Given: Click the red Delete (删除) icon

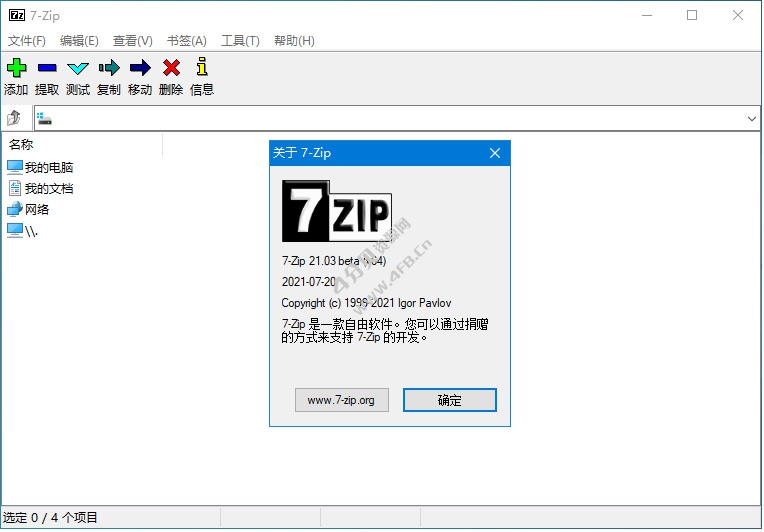Looking at the screenshot, I should [x=172, y=68].
